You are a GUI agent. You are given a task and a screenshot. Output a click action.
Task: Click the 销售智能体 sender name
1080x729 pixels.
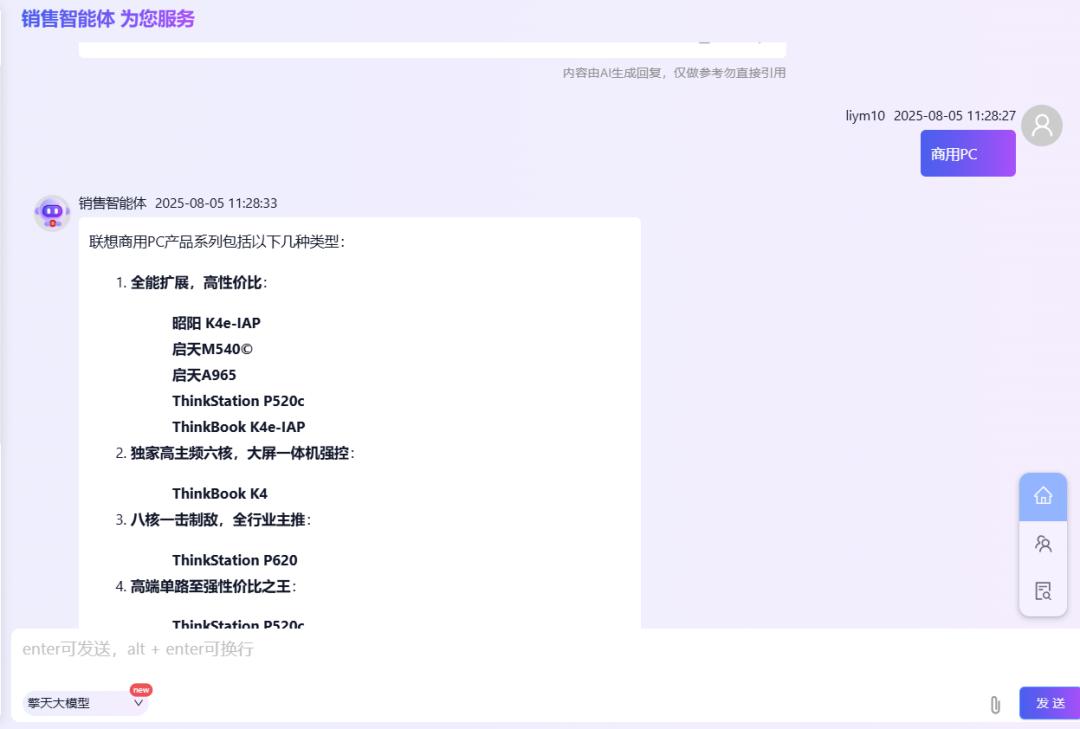tap(112, 203)
